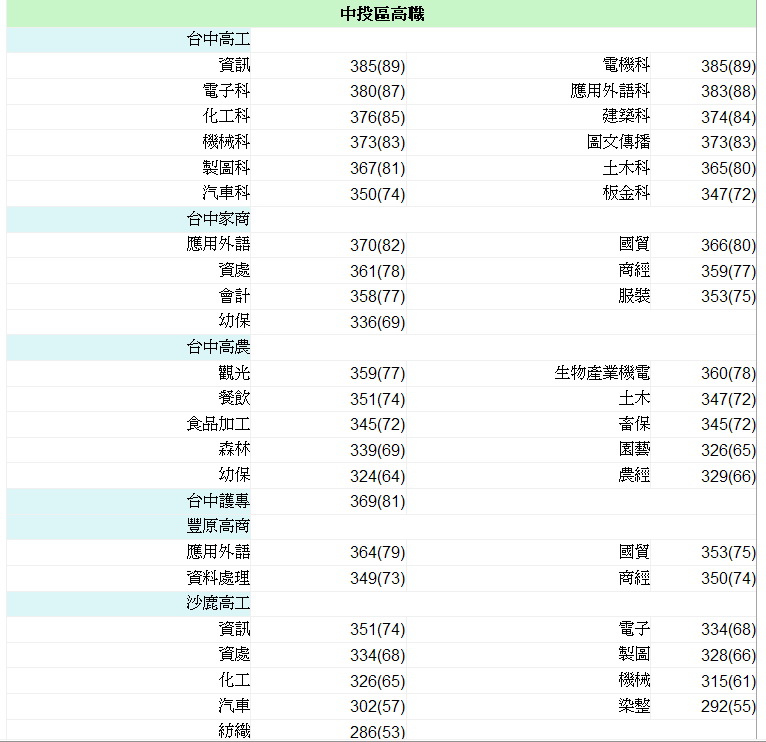Click the 應用外語科 cell
Screen dimensions: 766x742
coord(610,91)
